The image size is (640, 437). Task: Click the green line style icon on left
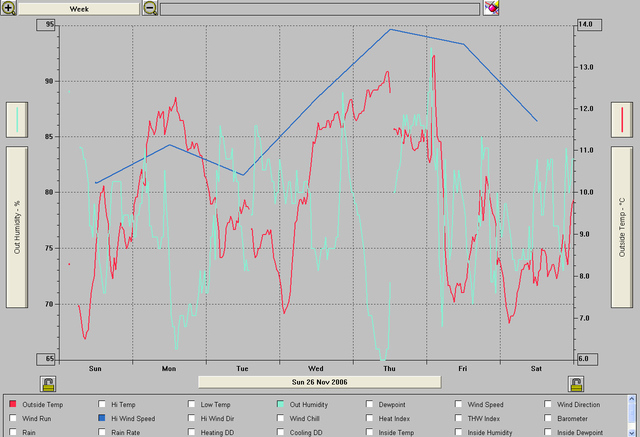coord(19,120)
